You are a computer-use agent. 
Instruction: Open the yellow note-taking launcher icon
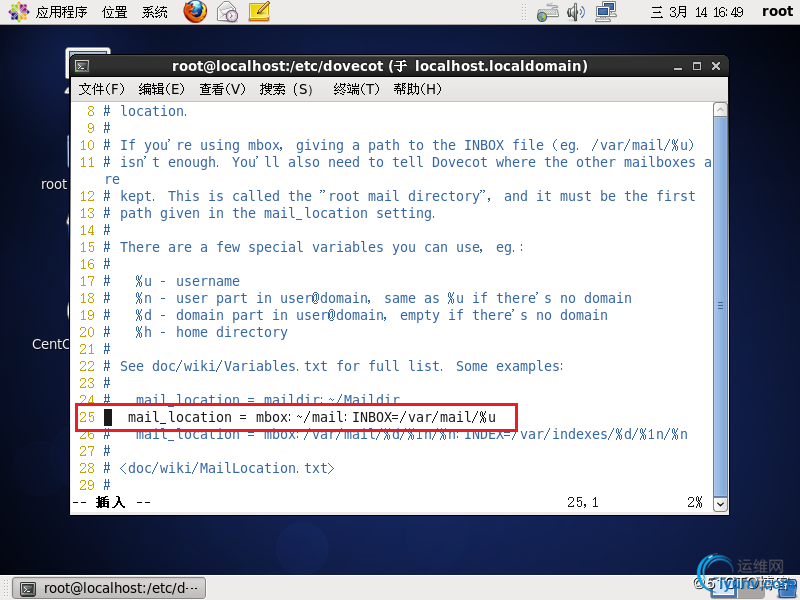click(x=259, y=11)
